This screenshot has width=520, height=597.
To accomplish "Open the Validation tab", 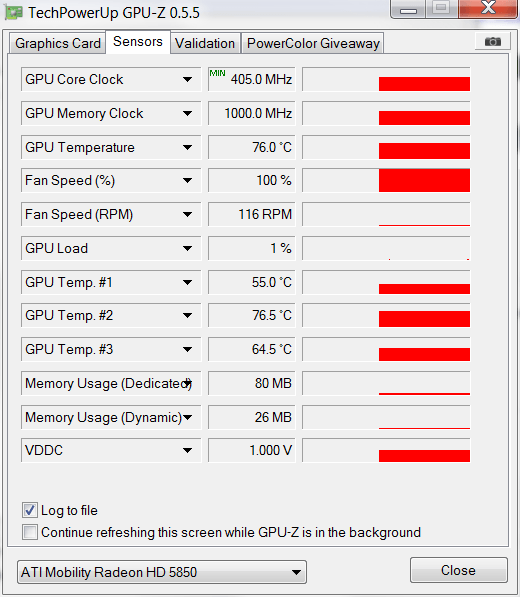I will 205,43.
